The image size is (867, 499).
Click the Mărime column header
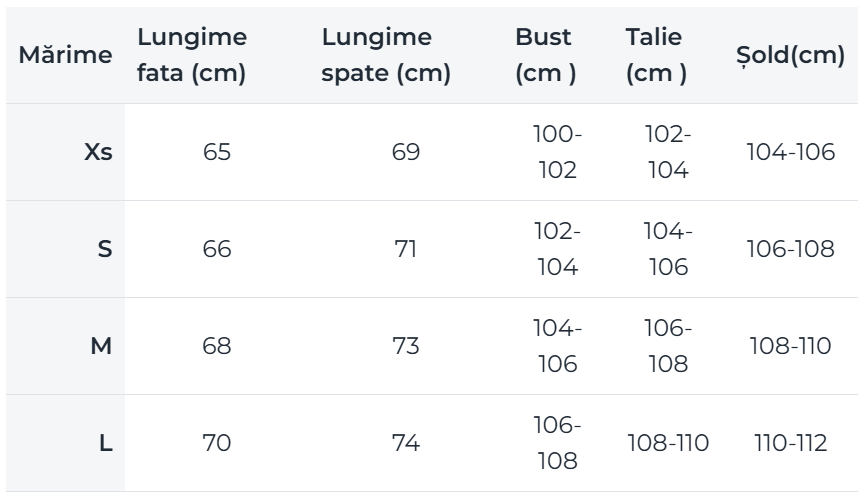[x=65, y=55]
